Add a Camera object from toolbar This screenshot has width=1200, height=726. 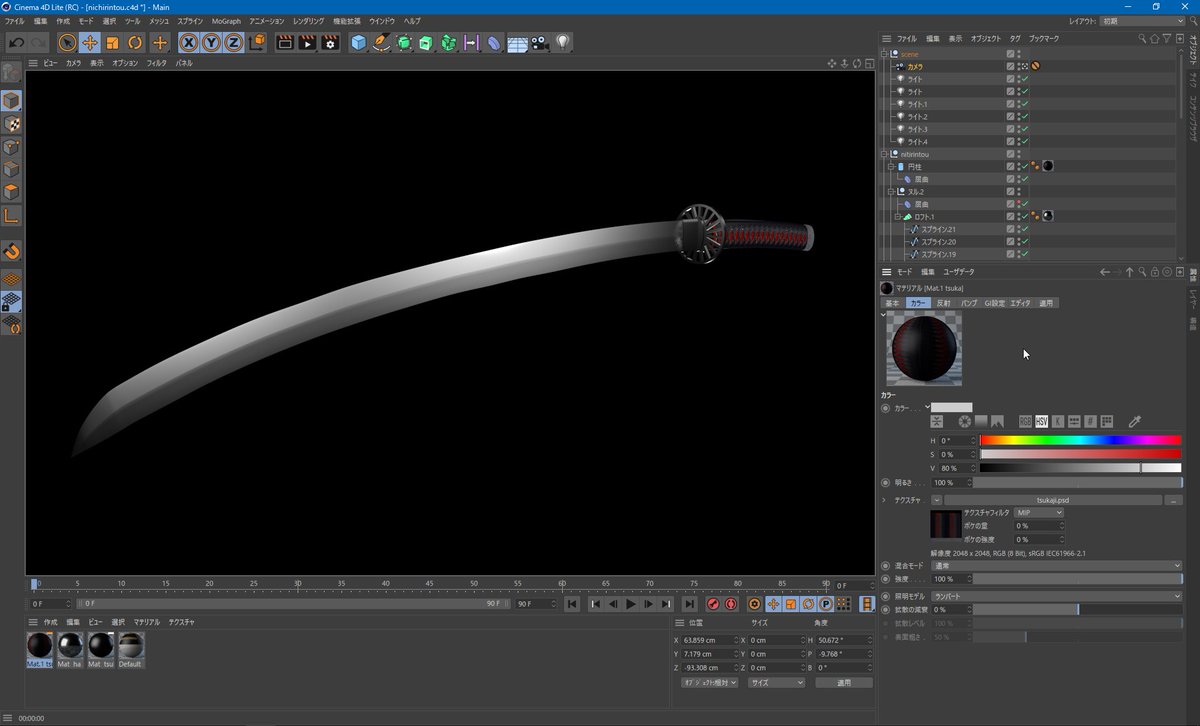[x=540, y=43]
